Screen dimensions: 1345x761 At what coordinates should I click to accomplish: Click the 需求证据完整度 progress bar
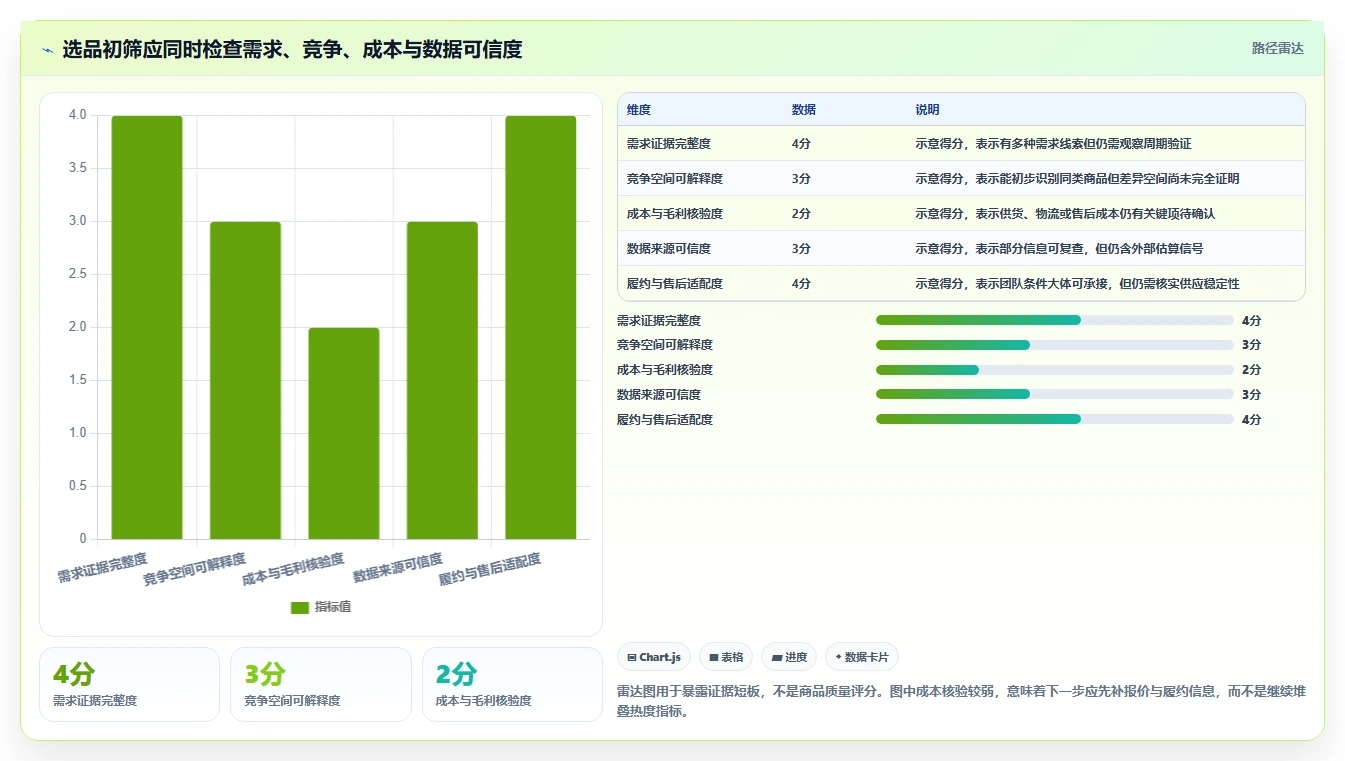pyautogui.click(x=1055, y=320)
